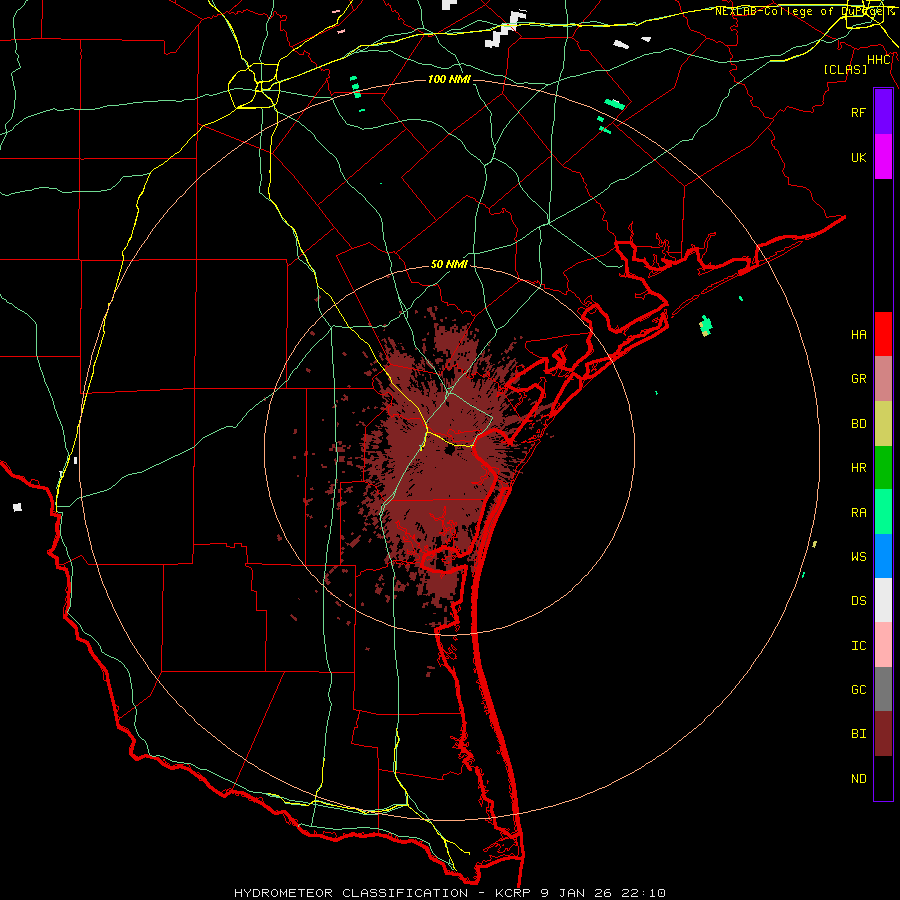Click the DS legend label

coord(858,601)
